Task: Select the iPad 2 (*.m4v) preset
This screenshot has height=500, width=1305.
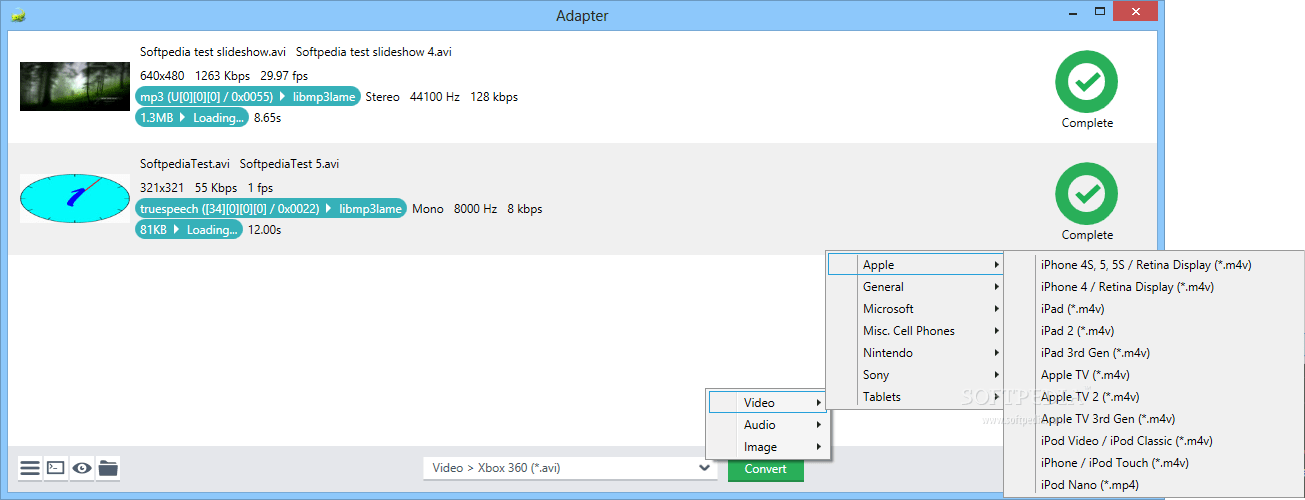Action: [1154, 331]
